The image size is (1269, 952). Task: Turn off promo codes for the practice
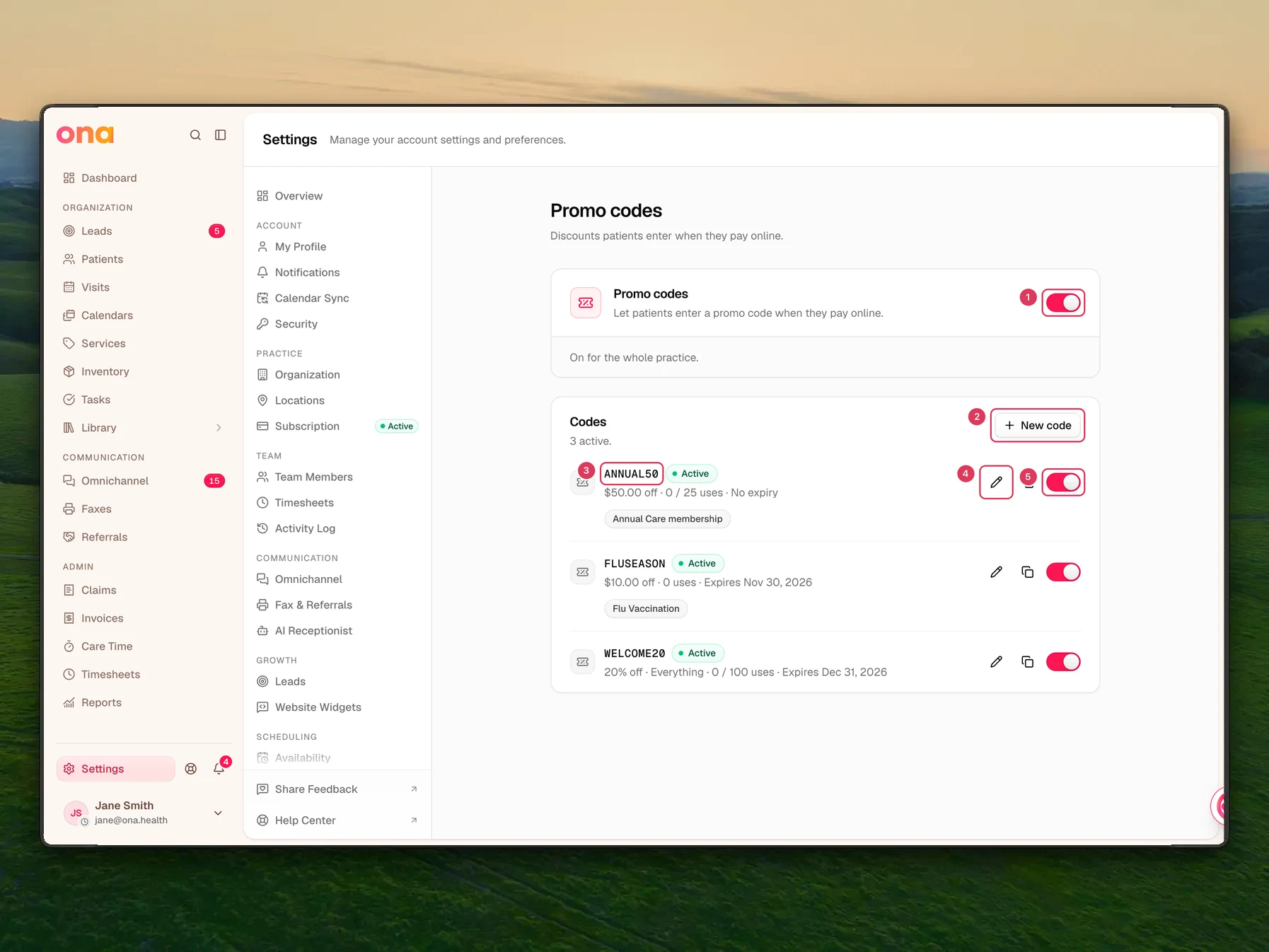[x=1063, y=303]
